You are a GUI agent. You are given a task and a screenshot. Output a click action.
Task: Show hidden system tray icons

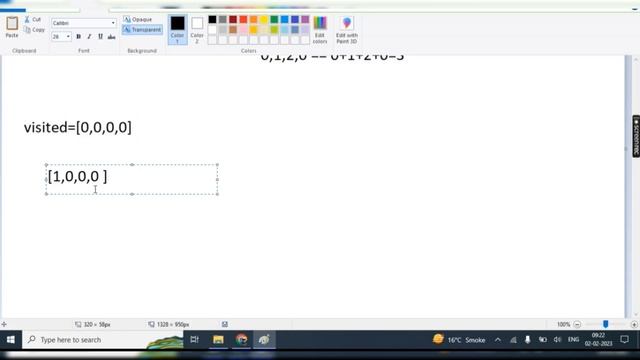point(498,340)
